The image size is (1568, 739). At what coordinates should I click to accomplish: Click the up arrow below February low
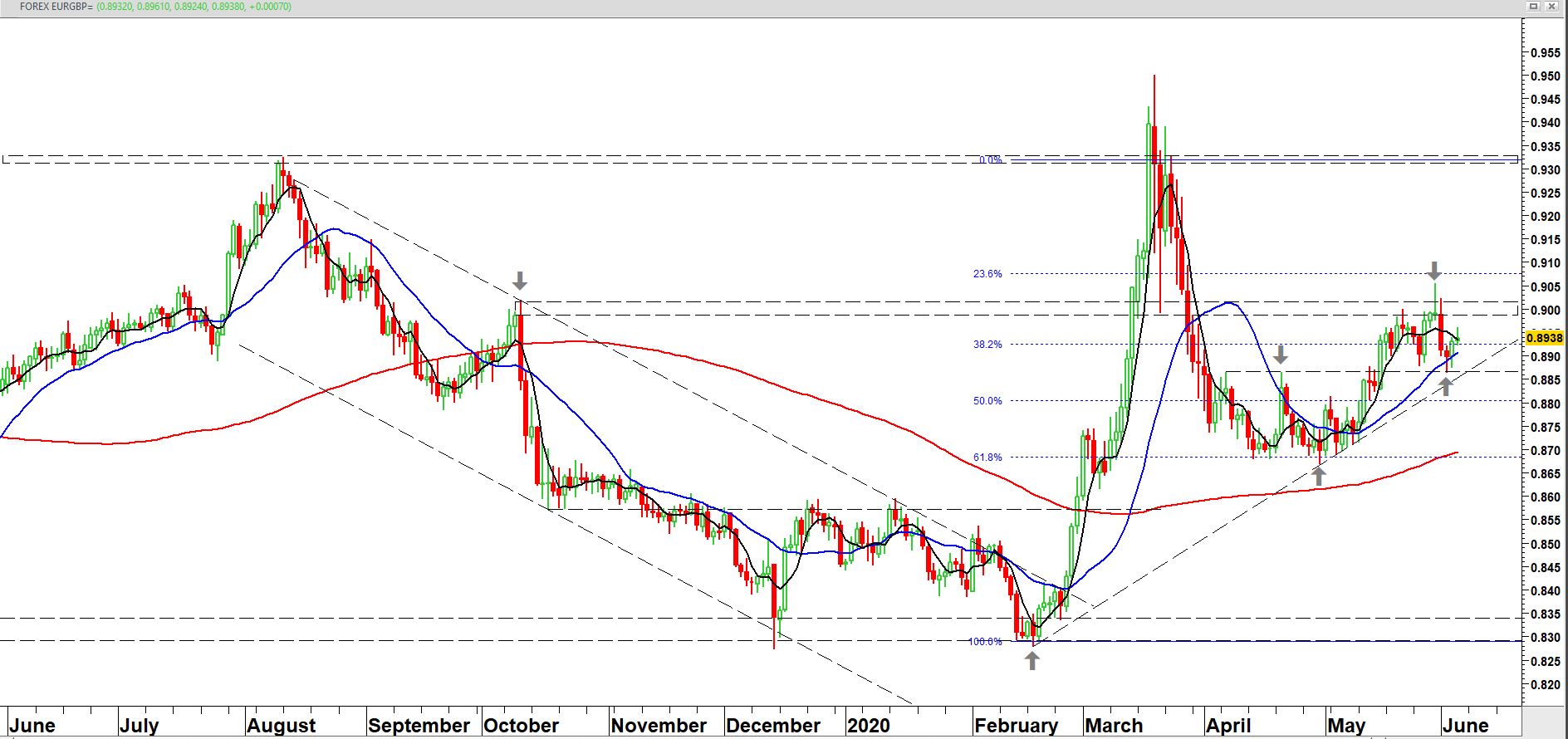[1031, 661]
